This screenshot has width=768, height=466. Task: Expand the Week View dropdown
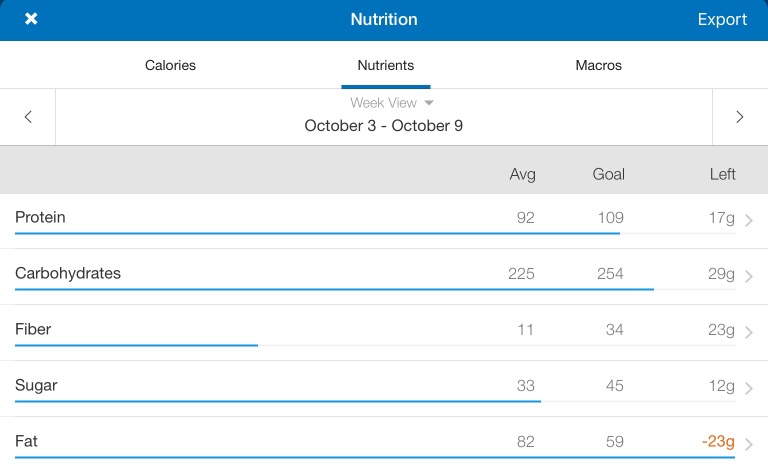(x=391, y=103)
